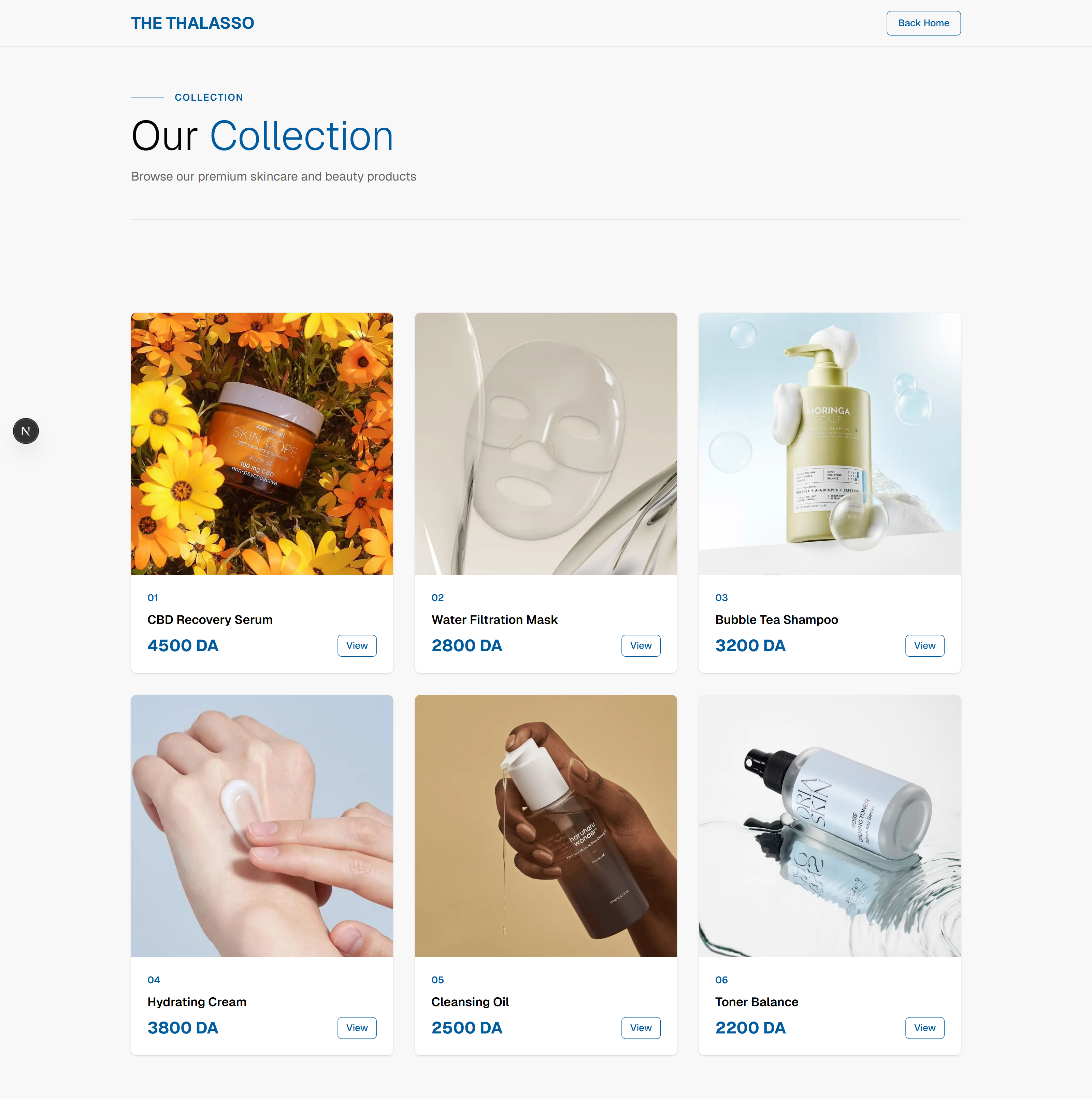Click the Our Collection heading
The height and width of the screenshot is (1099, 1092).
coord(262,136)
